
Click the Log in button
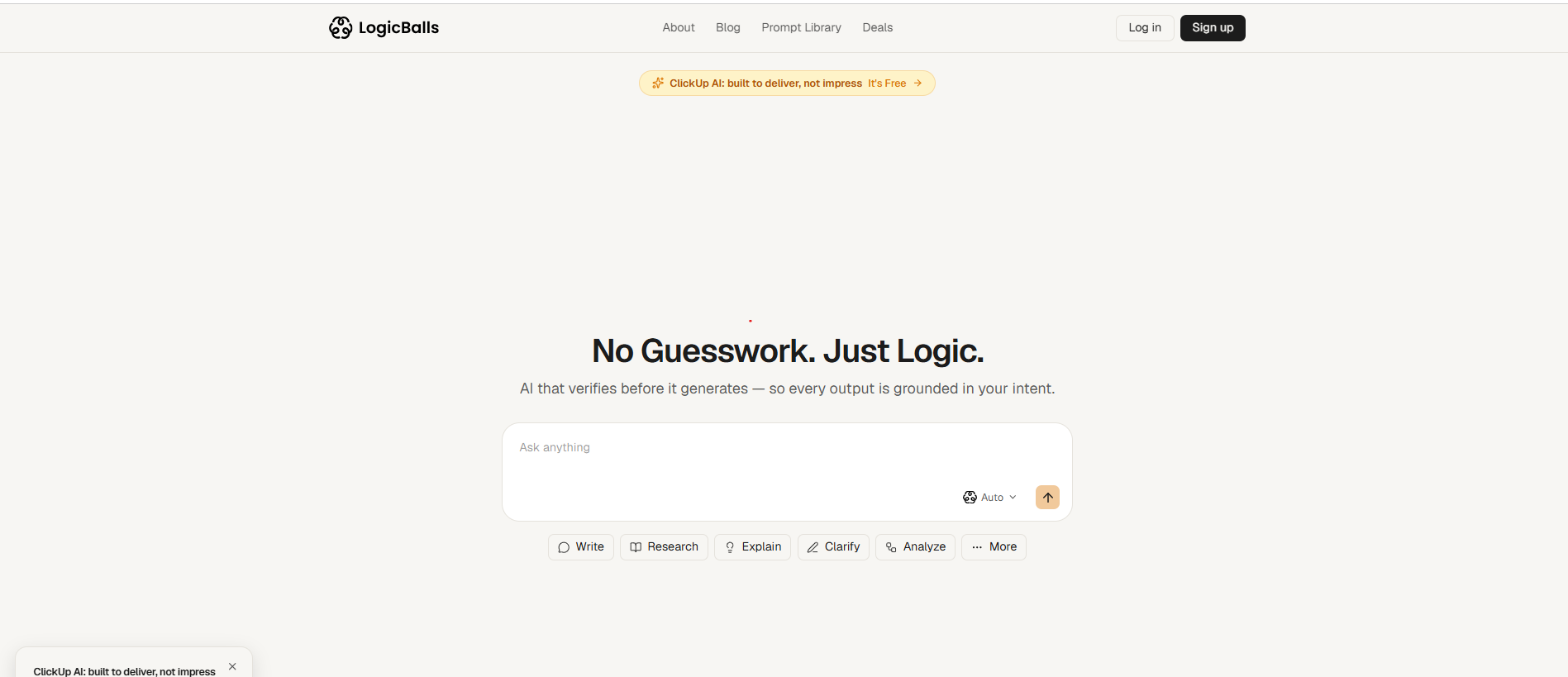[1145, 28]
